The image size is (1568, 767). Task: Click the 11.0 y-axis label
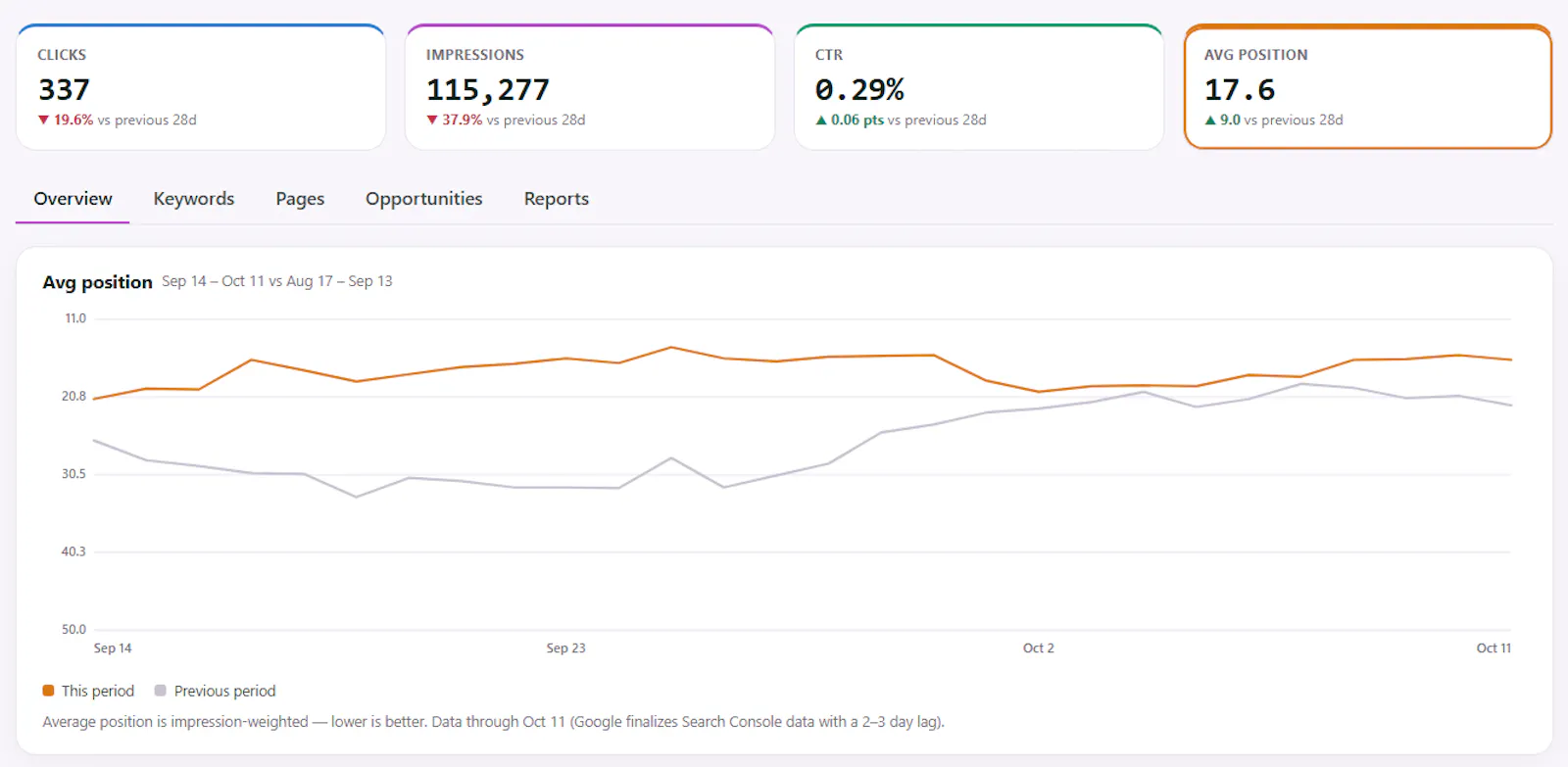point(75,318)
